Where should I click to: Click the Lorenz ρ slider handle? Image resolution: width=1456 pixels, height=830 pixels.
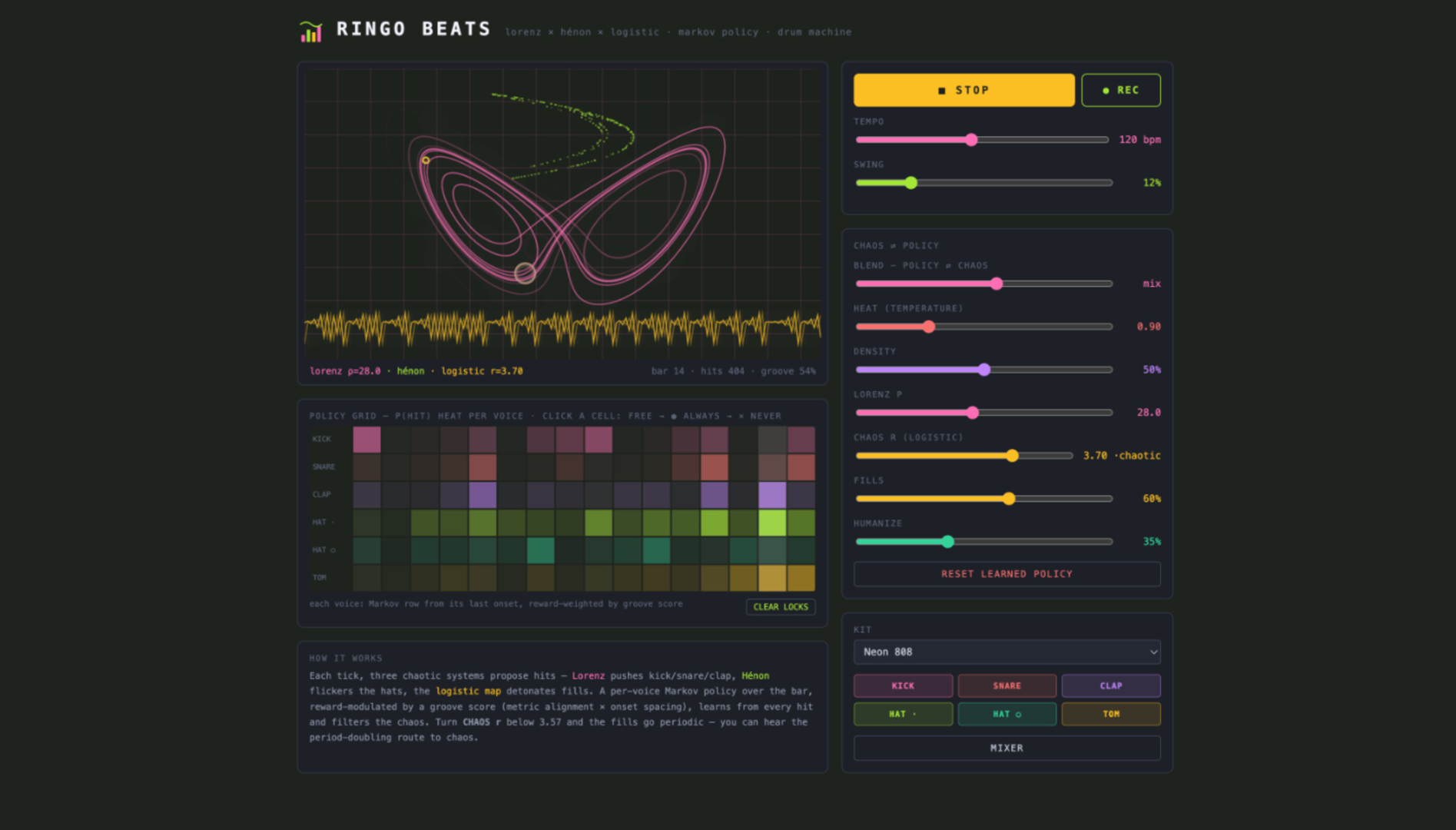973,413
